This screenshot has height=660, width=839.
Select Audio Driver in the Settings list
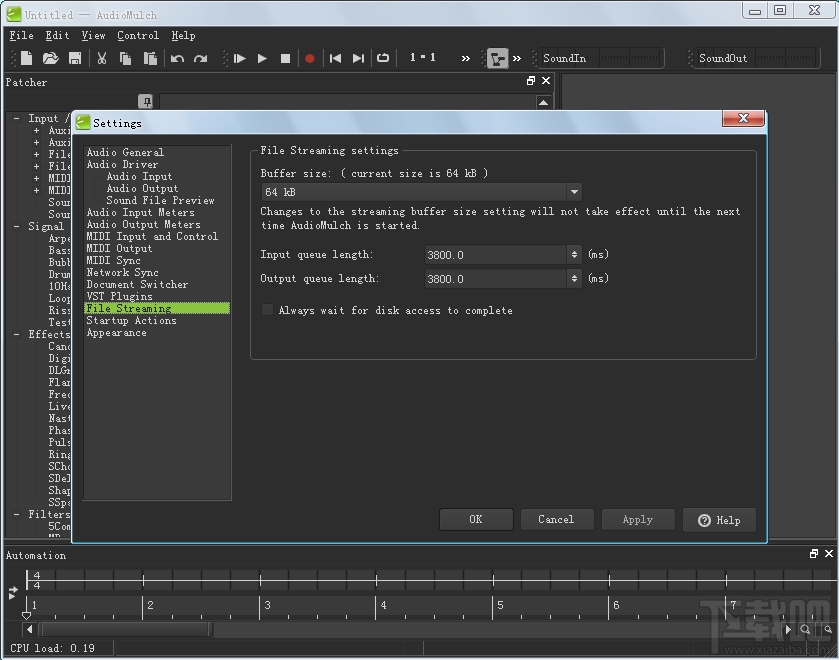pos(122,164)
